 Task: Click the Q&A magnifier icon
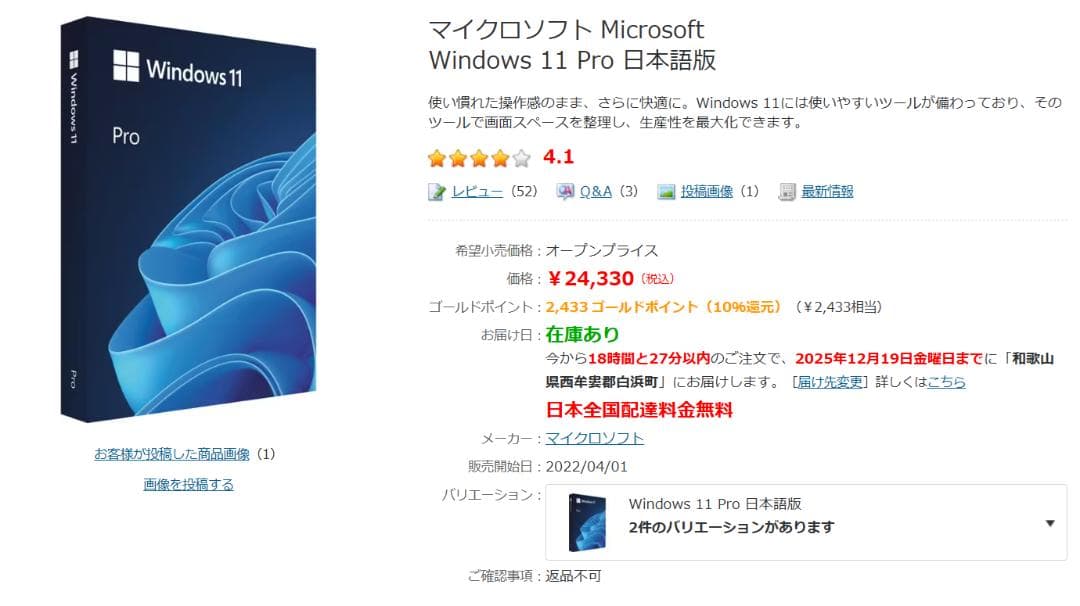point(566,191)
